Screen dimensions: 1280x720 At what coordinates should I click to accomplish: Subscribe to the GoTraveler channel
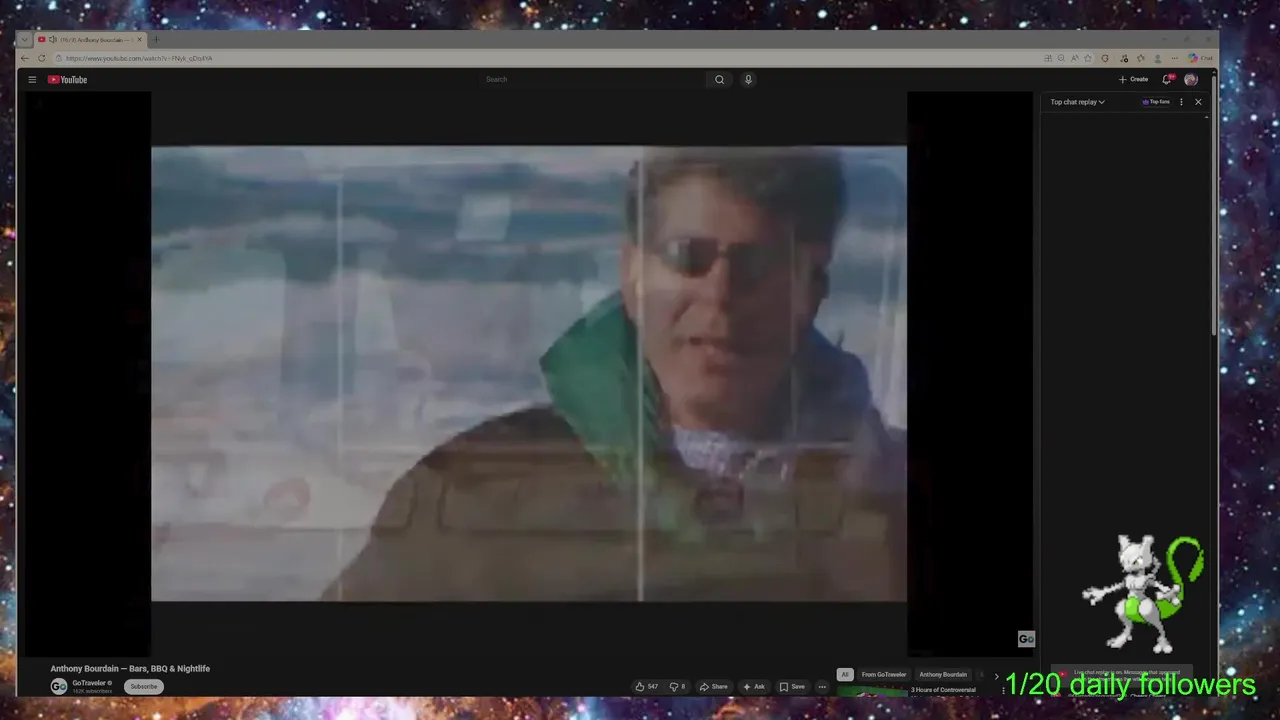point(144,686)
